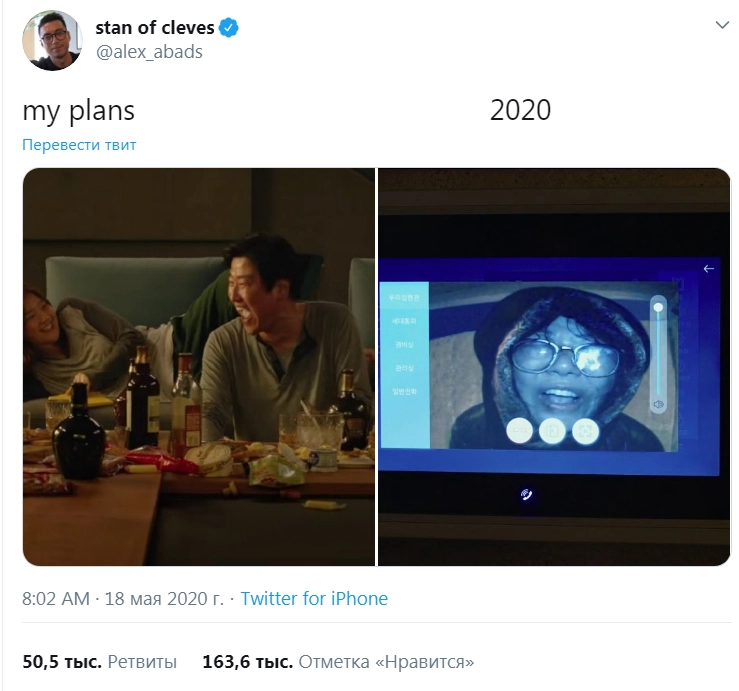Choose 일반전화 in the intercom menu

coord(404,390)
